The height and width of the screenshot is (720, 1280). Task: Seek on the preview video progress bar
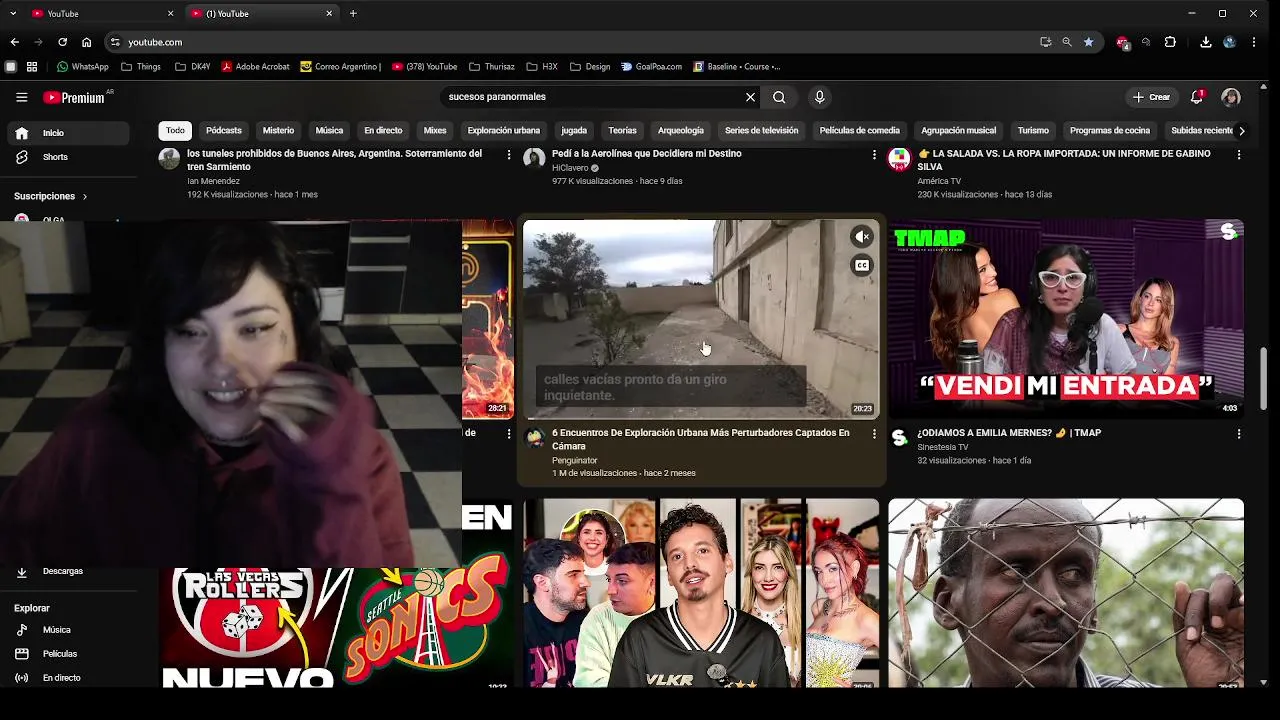(702, 418)
